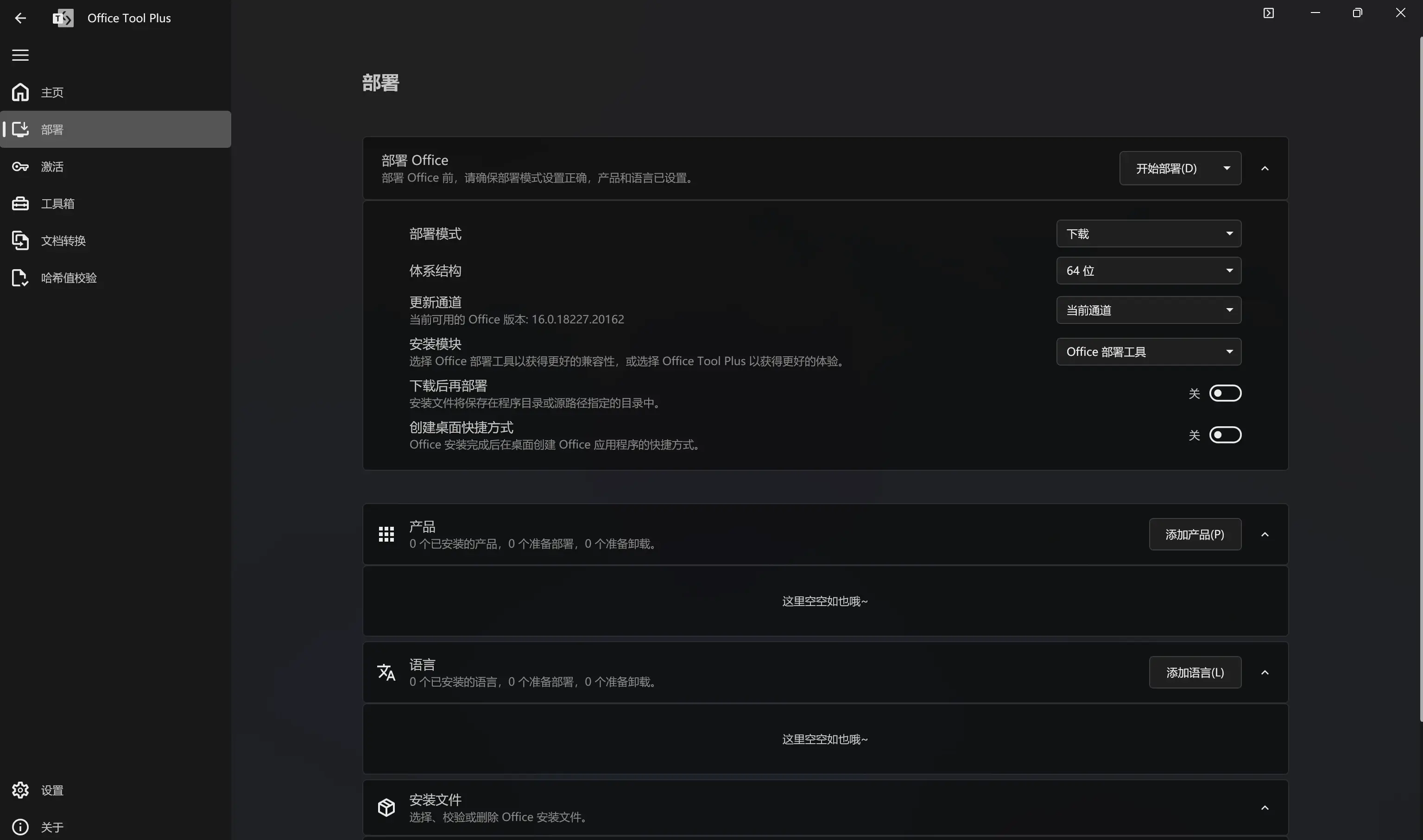Image resolution: width=1423 pixels, height=840 pixels.
Task: Click the document convert icon beside 文档转换
Action: [20, 240]
